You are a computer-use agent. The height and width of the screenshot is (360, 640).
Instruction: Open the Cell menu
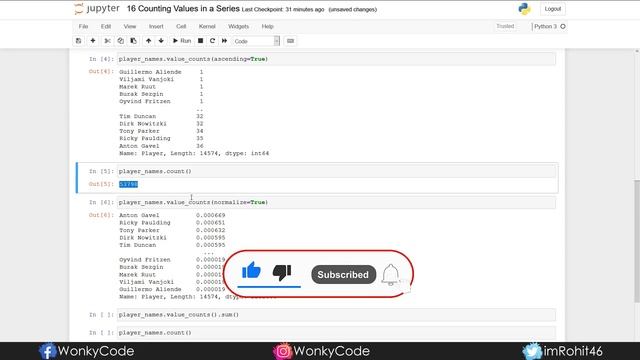coord(181,26)
